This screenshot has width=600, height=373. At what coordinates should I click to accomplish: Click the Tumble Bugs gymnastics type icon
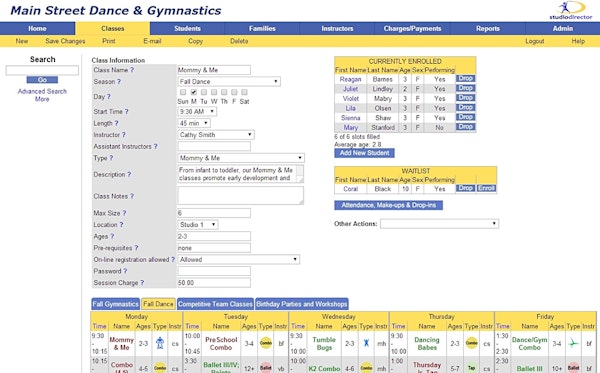click(x=366, y=343)
